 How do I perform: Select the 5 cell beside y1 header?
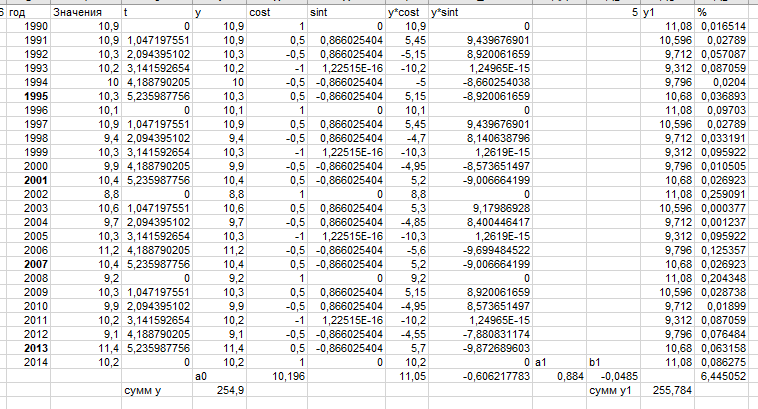coord(613,12)
